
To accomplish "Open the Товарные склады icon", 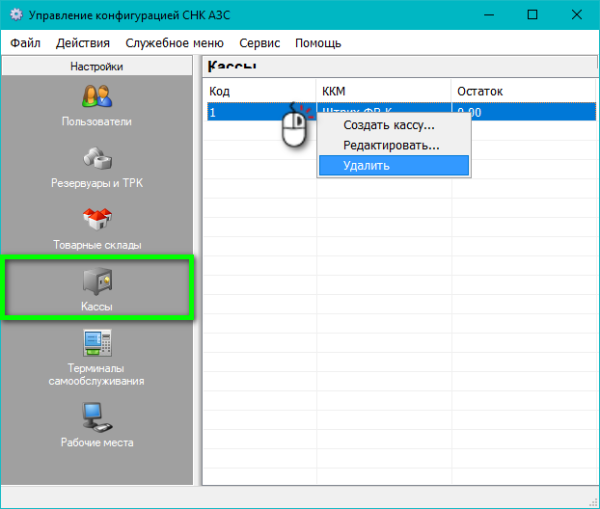I will 97,220.
